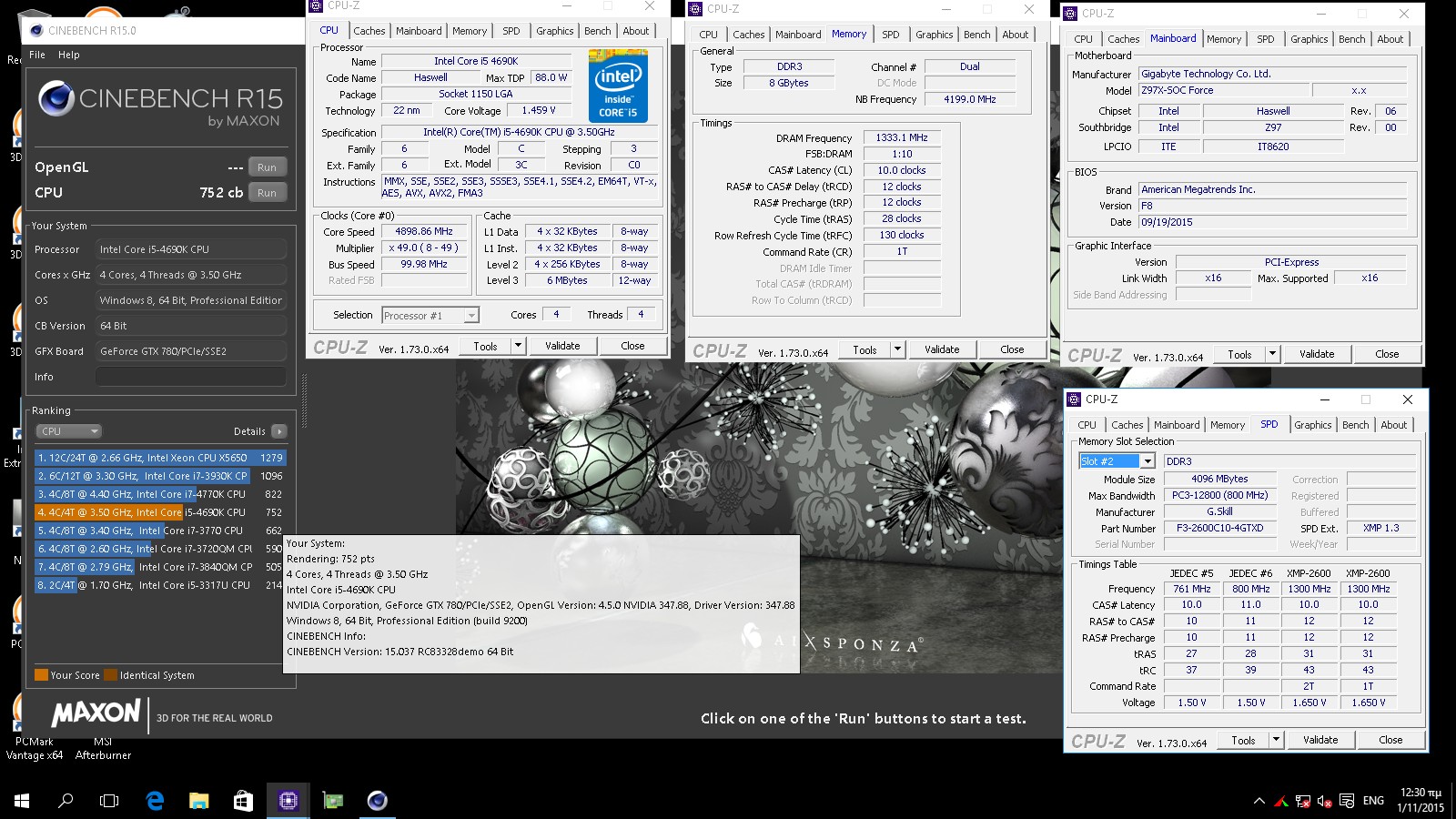Select ranking row Intel Core i7-3930K
Viewport: 1456px width, 819px height.
point(159,476)
